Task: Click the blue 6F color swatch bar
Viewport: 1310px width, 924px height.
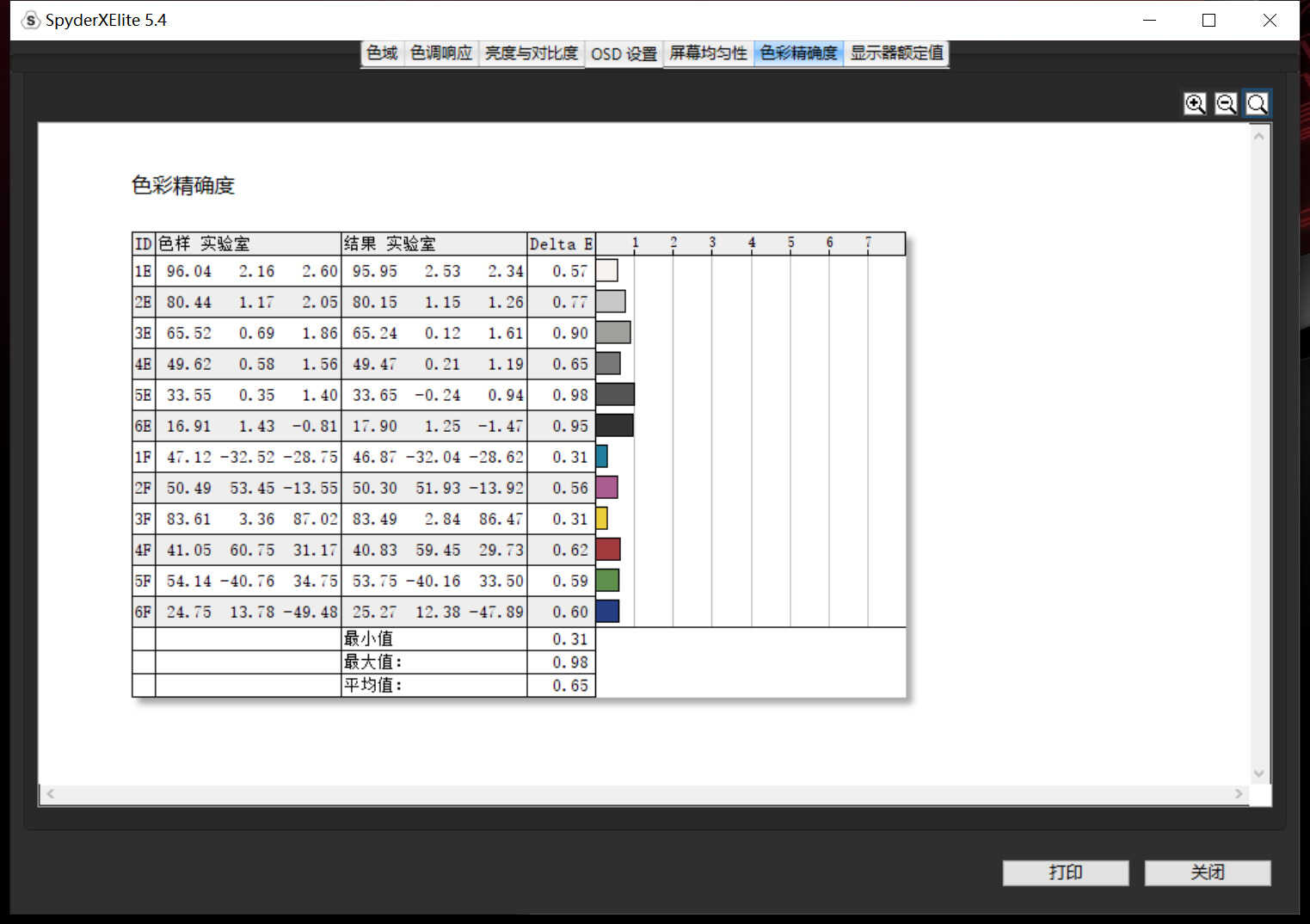Action: pos(607,611)
